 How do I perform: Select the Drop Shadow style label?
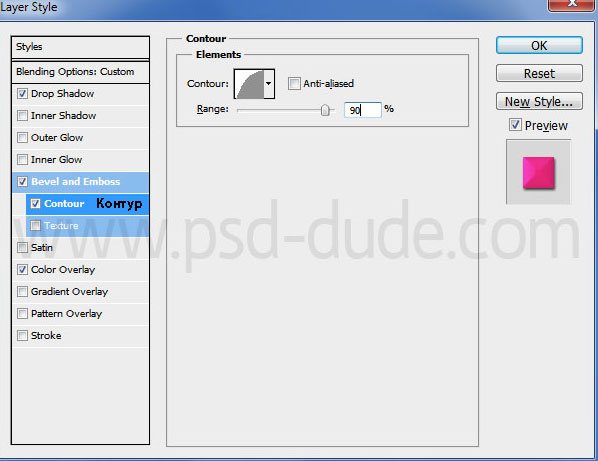pyautogui.click(x=63, y=93)
